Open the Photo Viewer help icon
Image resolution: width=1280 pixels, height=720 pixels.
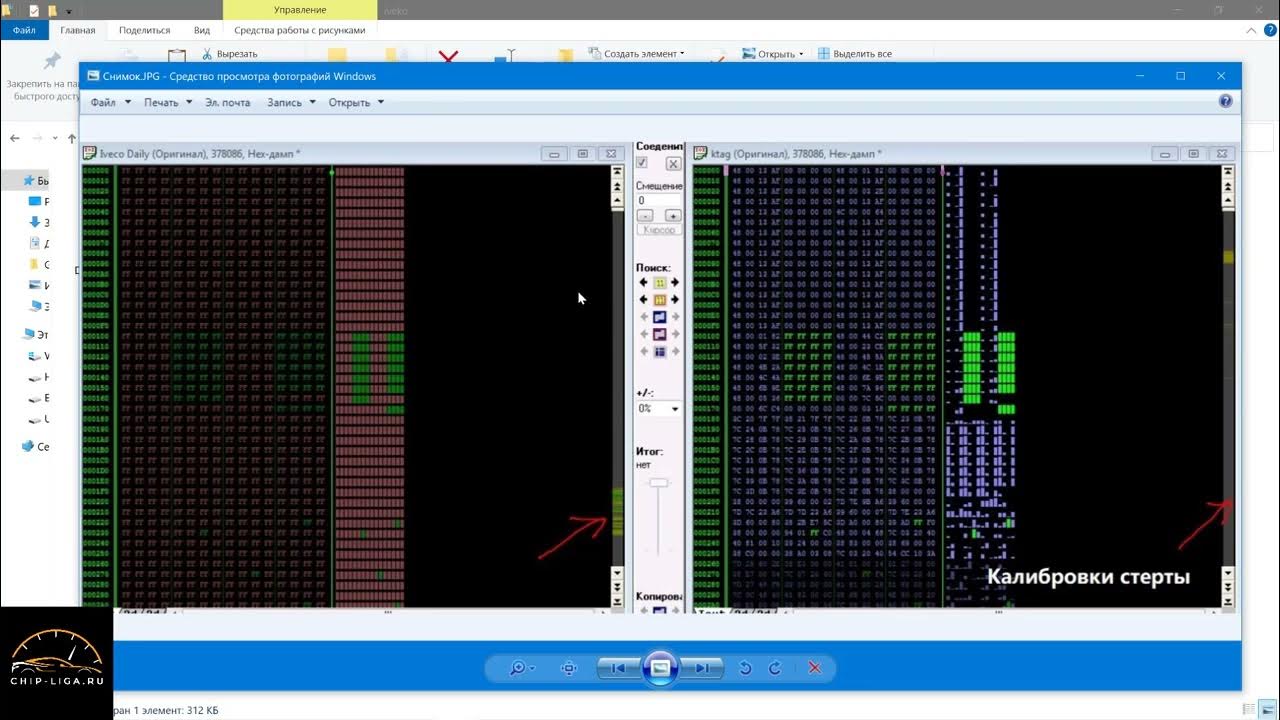click(1226, 101)
